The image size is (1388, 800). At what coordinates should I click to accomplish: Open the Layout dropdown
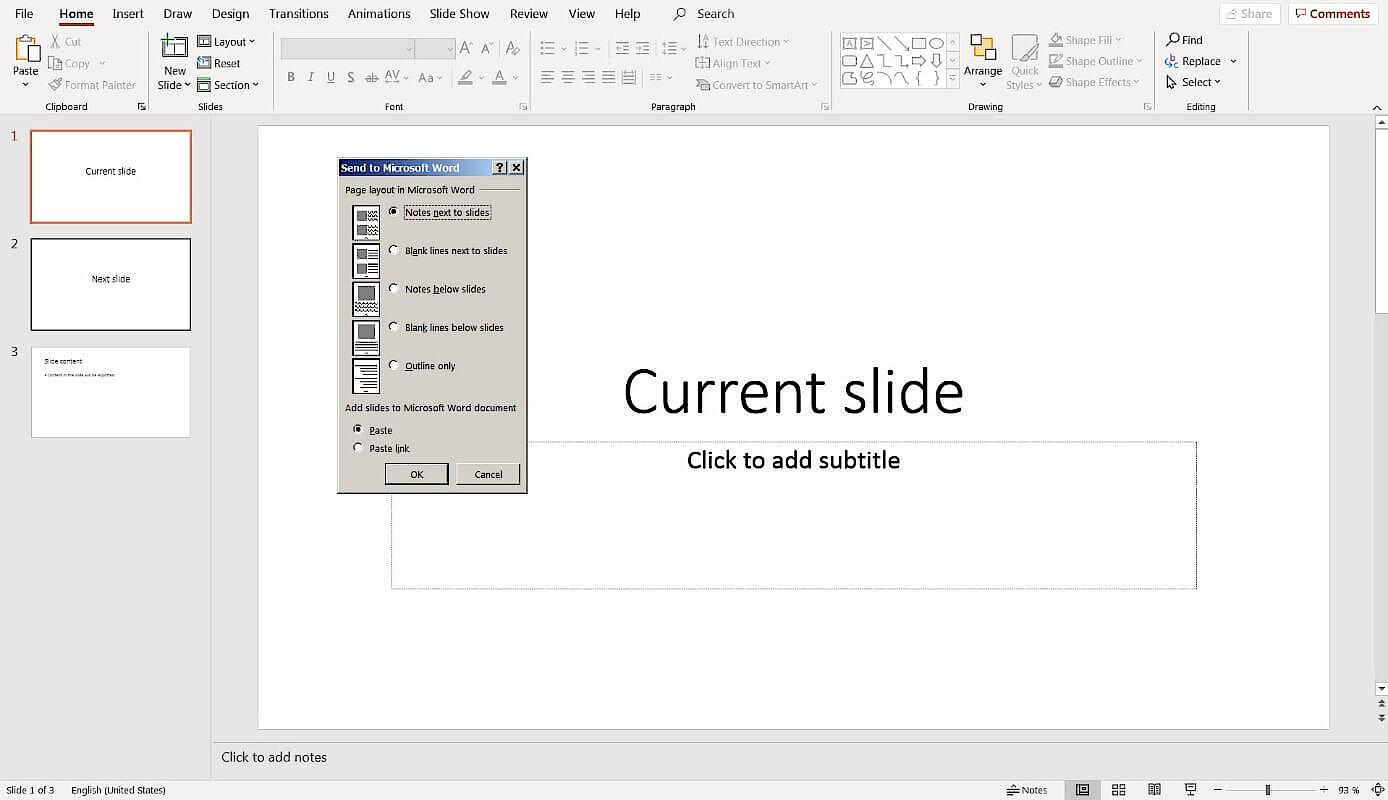click(x=228, y=41)
